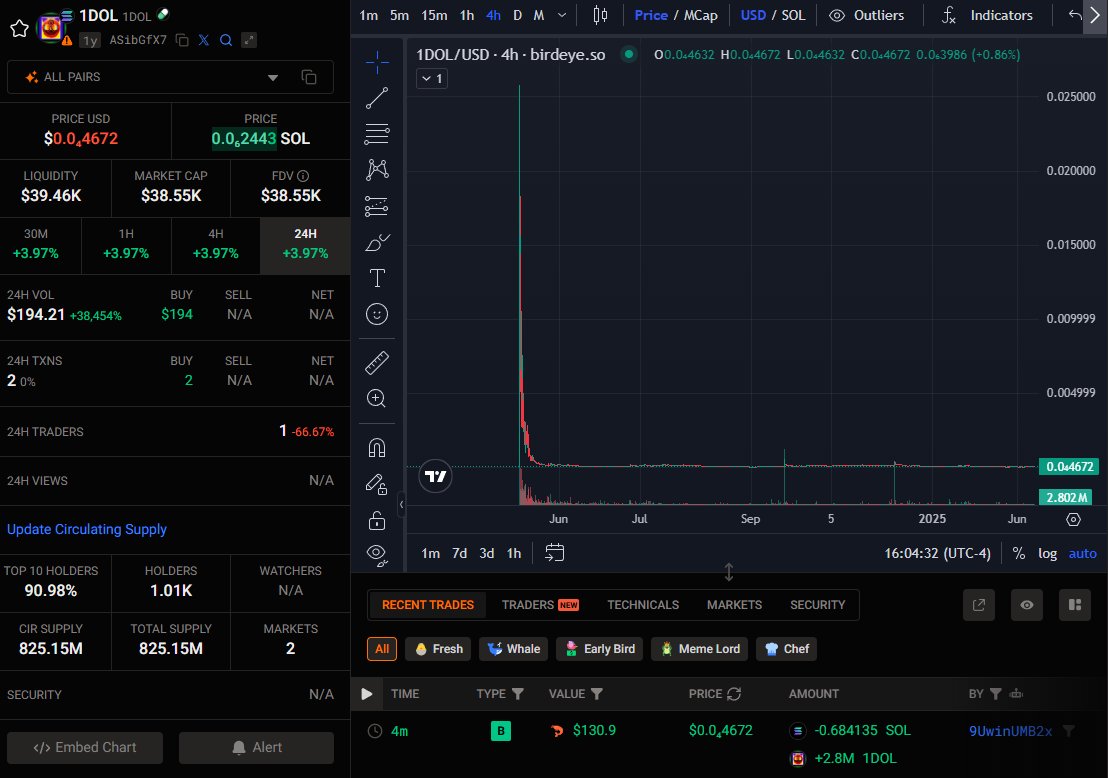The image size is (1108, 778).
Task: Select the 15m timeframe
Action: click(x=435, y=15)
